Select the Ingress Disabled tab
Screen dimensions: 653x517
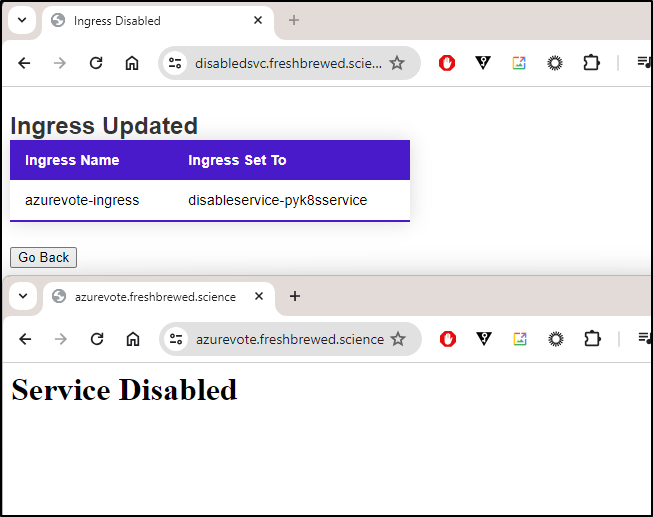coord(158,21)
